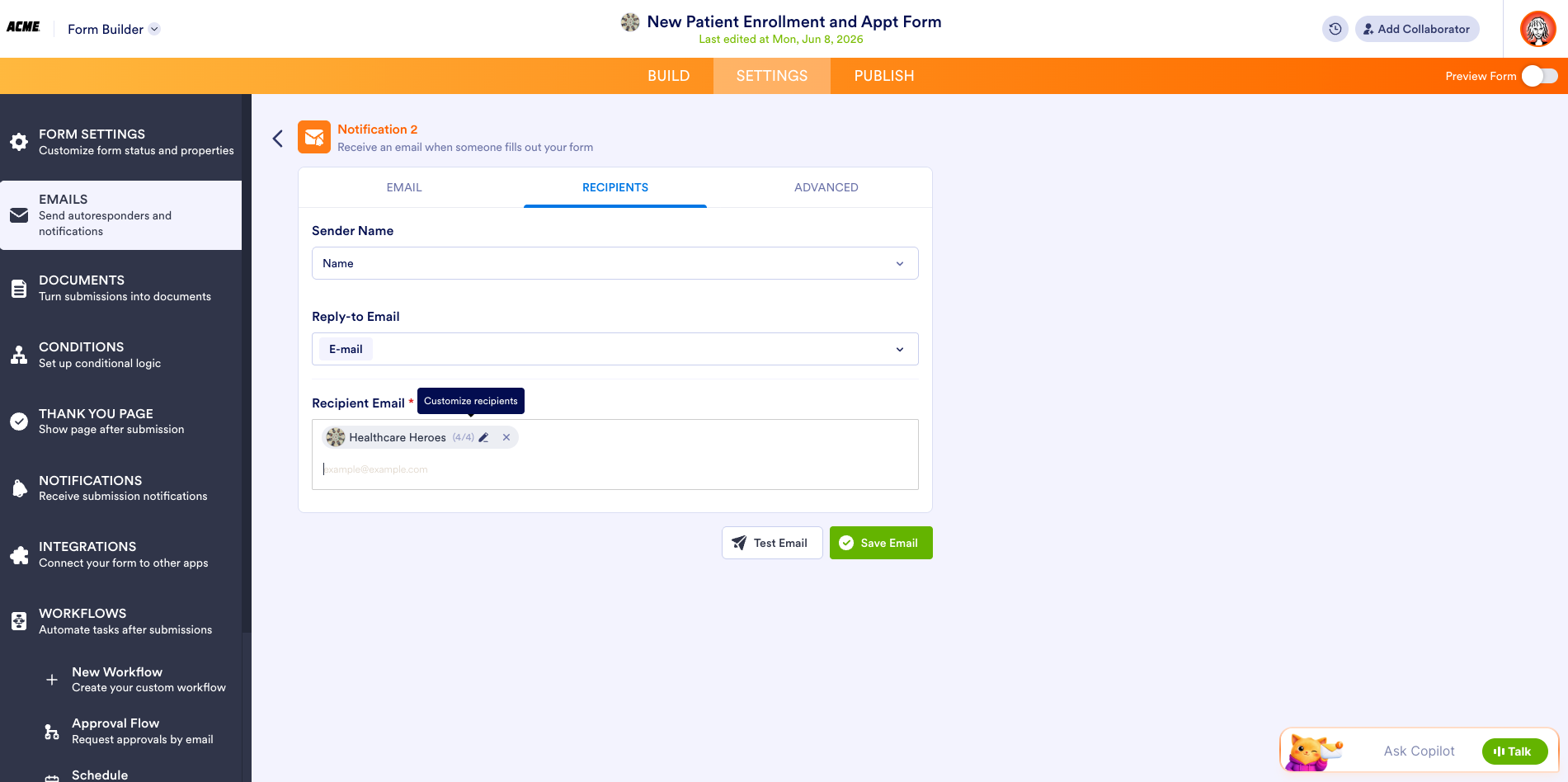Click the Ask Copilot field
This screenshot has height=782, width=1568.
(1419, 751)
